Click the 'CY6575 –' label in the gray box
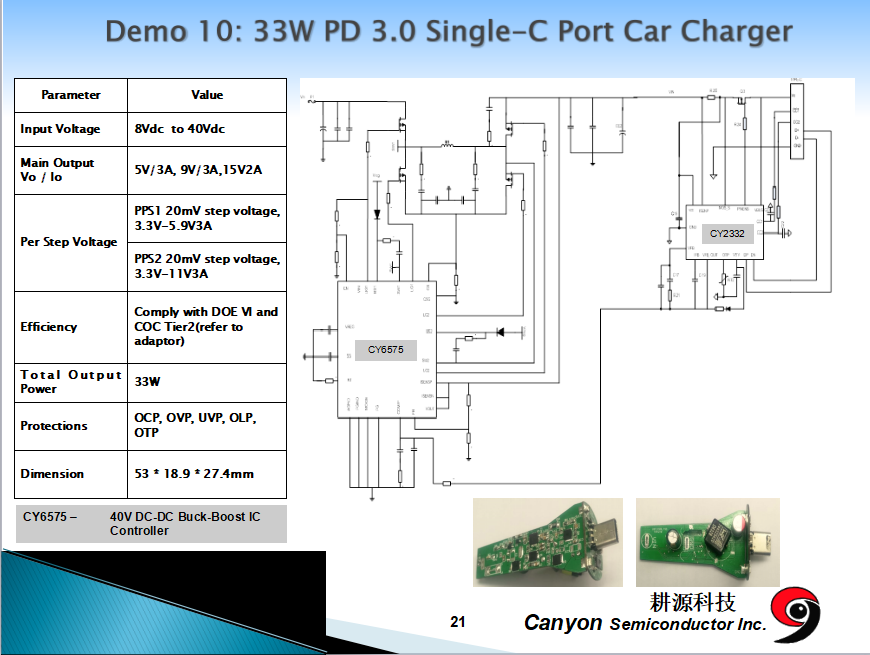 coord(50,517)
